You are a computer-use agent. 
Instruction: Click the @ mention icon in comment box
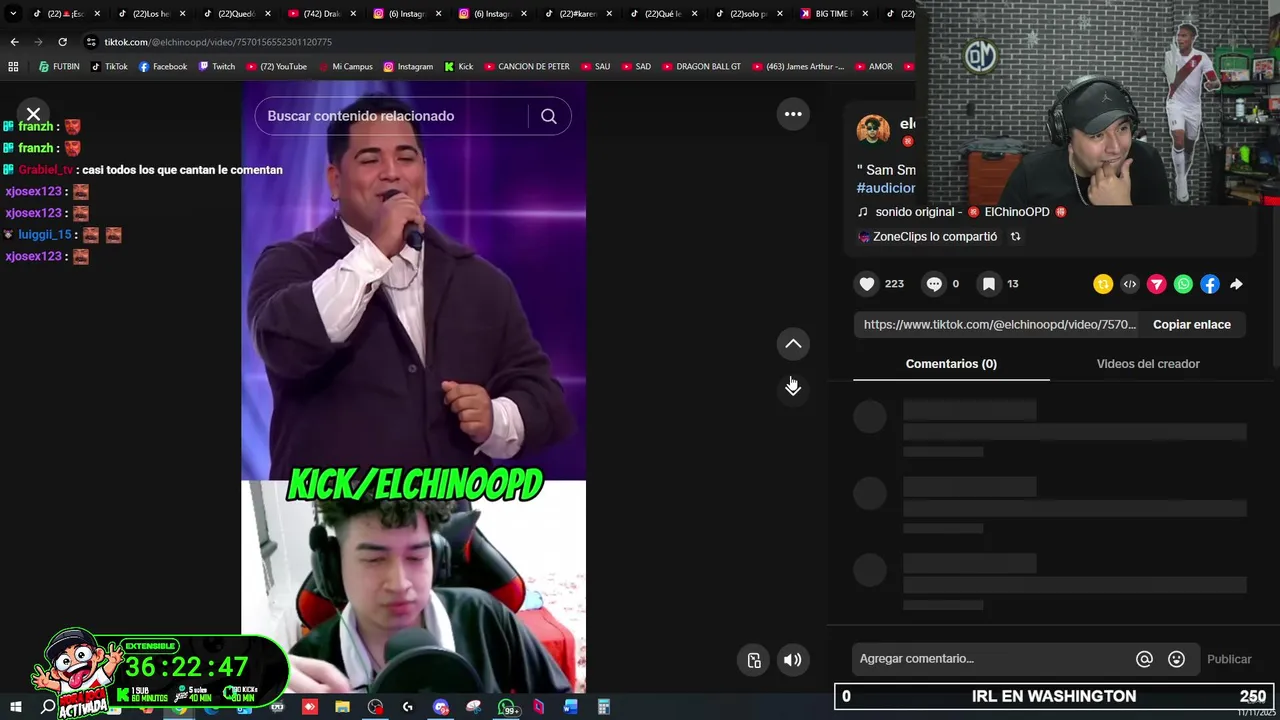(1144, 659)
